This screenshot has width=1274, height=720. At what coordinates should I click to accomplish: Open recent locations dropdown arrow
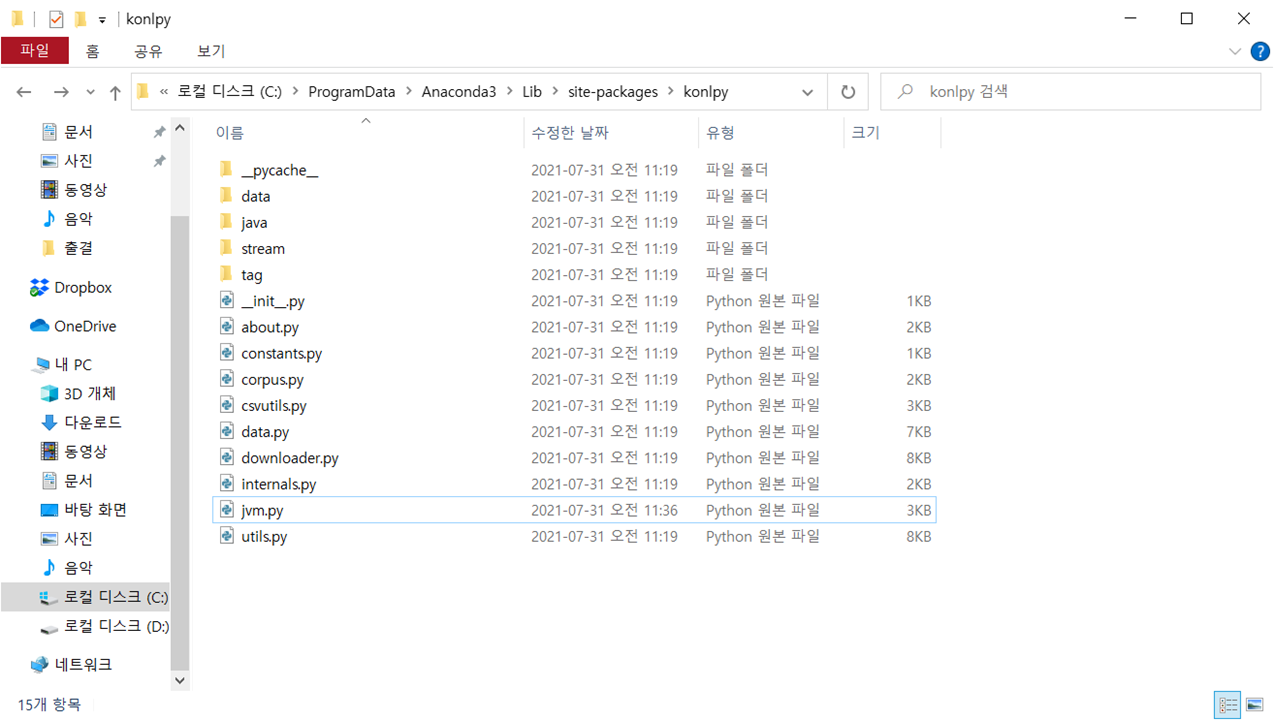tap(90, 92)
